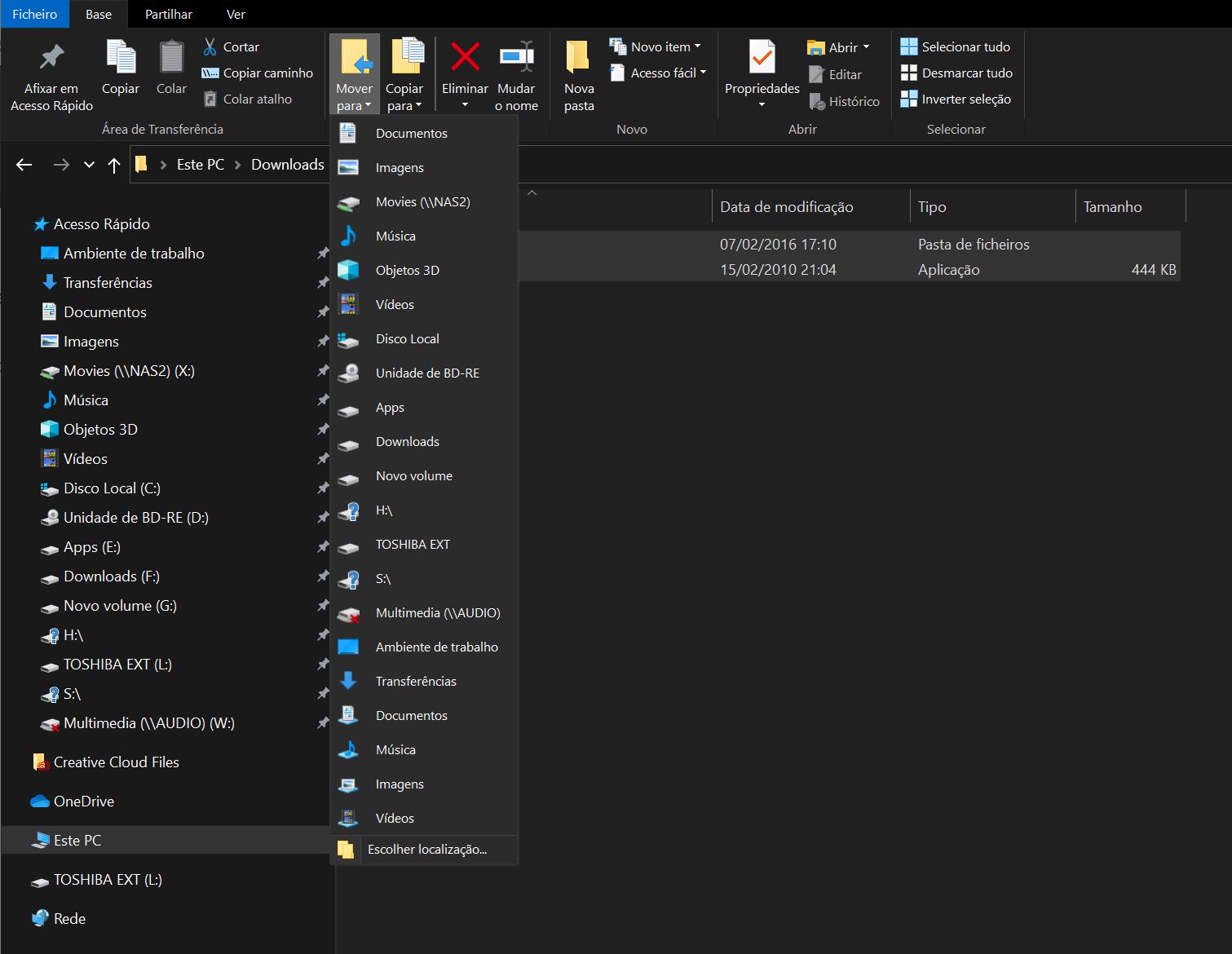Select the Pasta de ficheiros row
This screenshot has width=1232, height=954.
click(849, 244)
